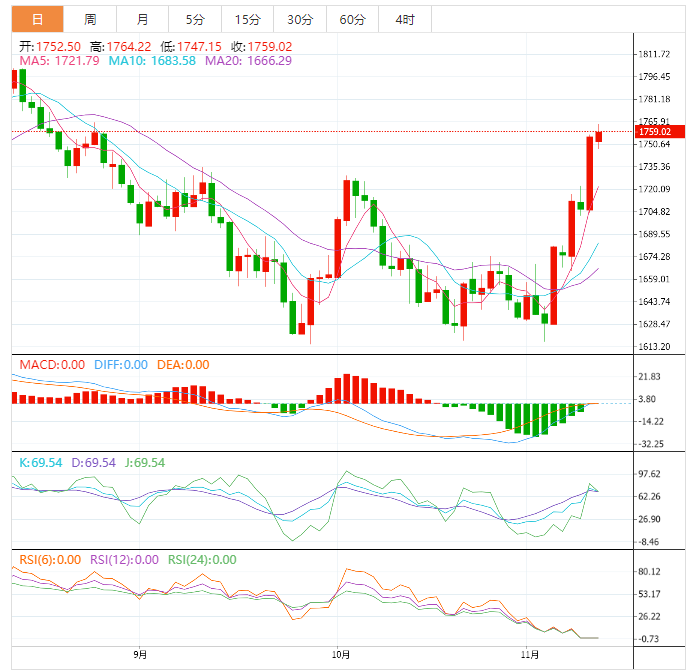Click the 1735.36 price axis label
Image resolution: width=690 pixels, height=672 pixels.
pos(654,166)
